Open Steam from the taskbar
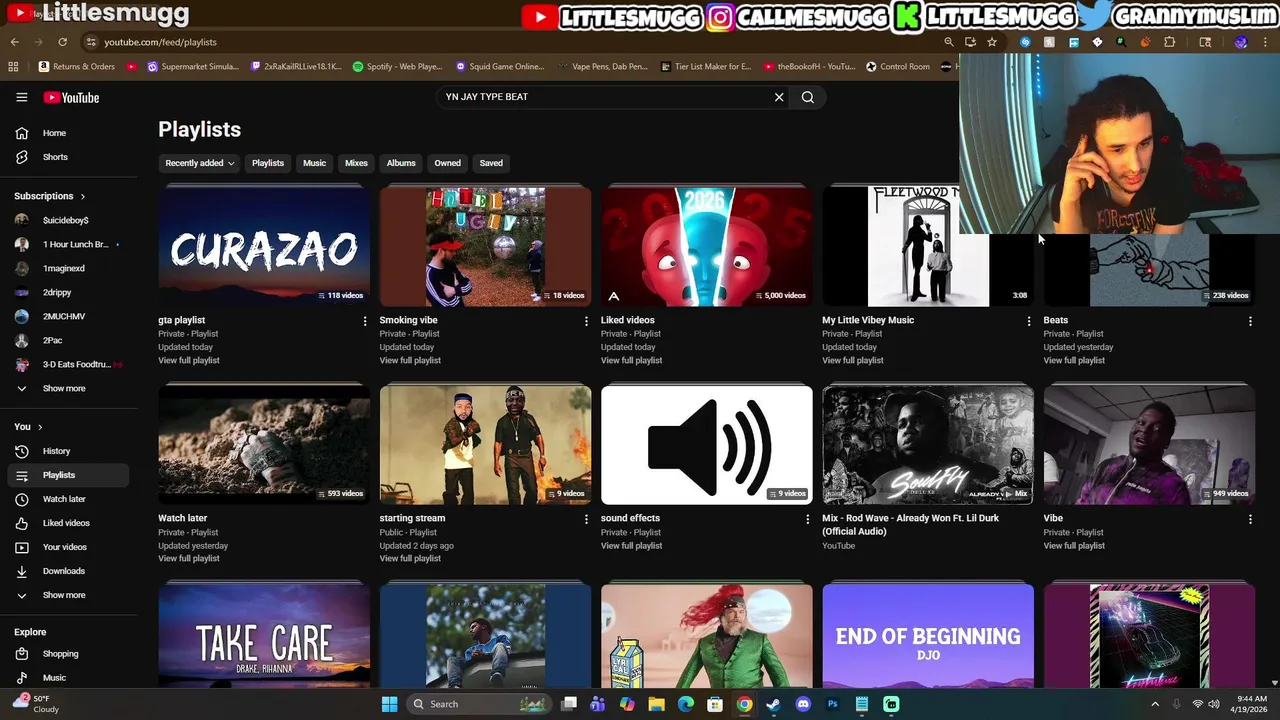 pyautogui.click(x=773, y=704)
